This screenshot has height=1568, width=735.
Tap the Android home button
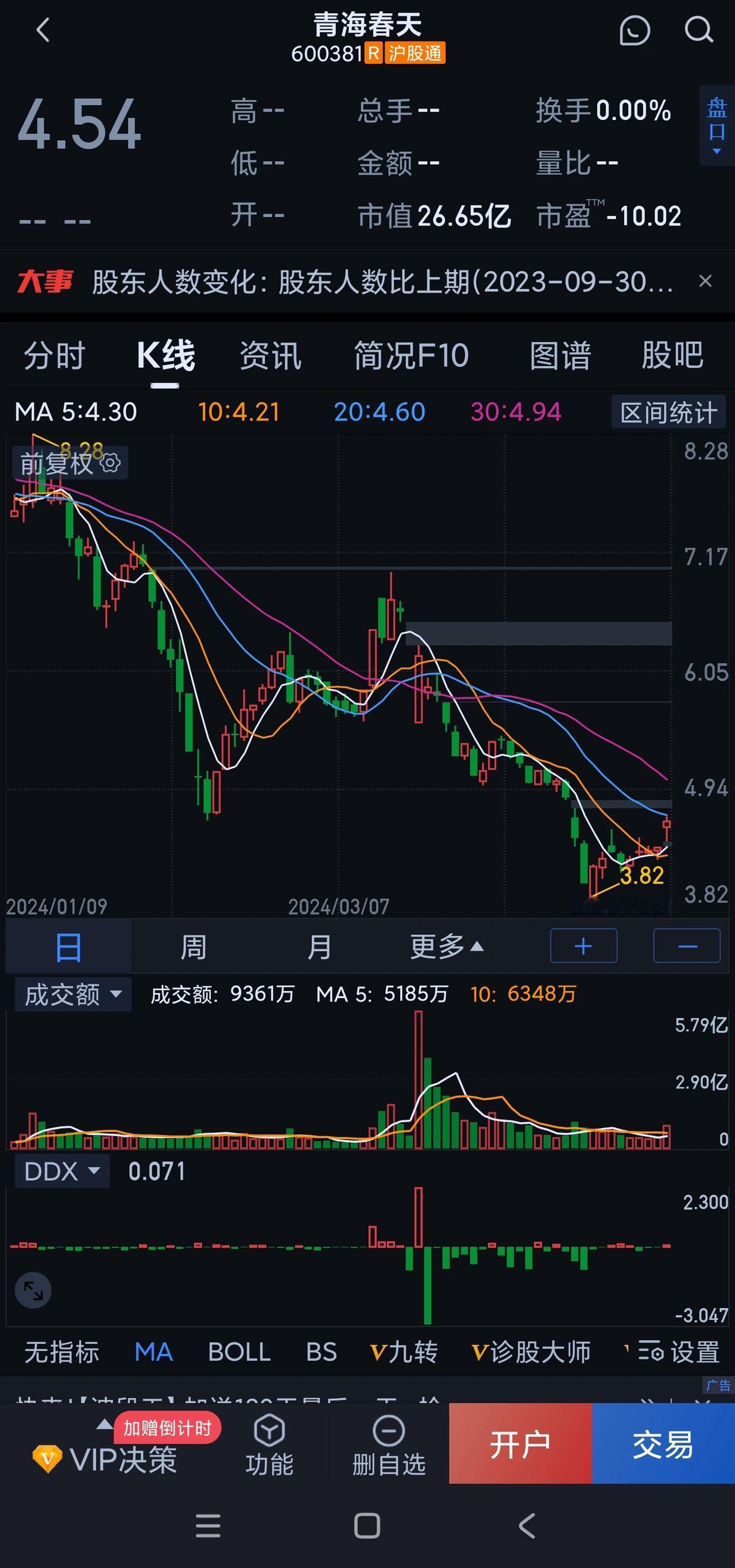click(367, 1526)
